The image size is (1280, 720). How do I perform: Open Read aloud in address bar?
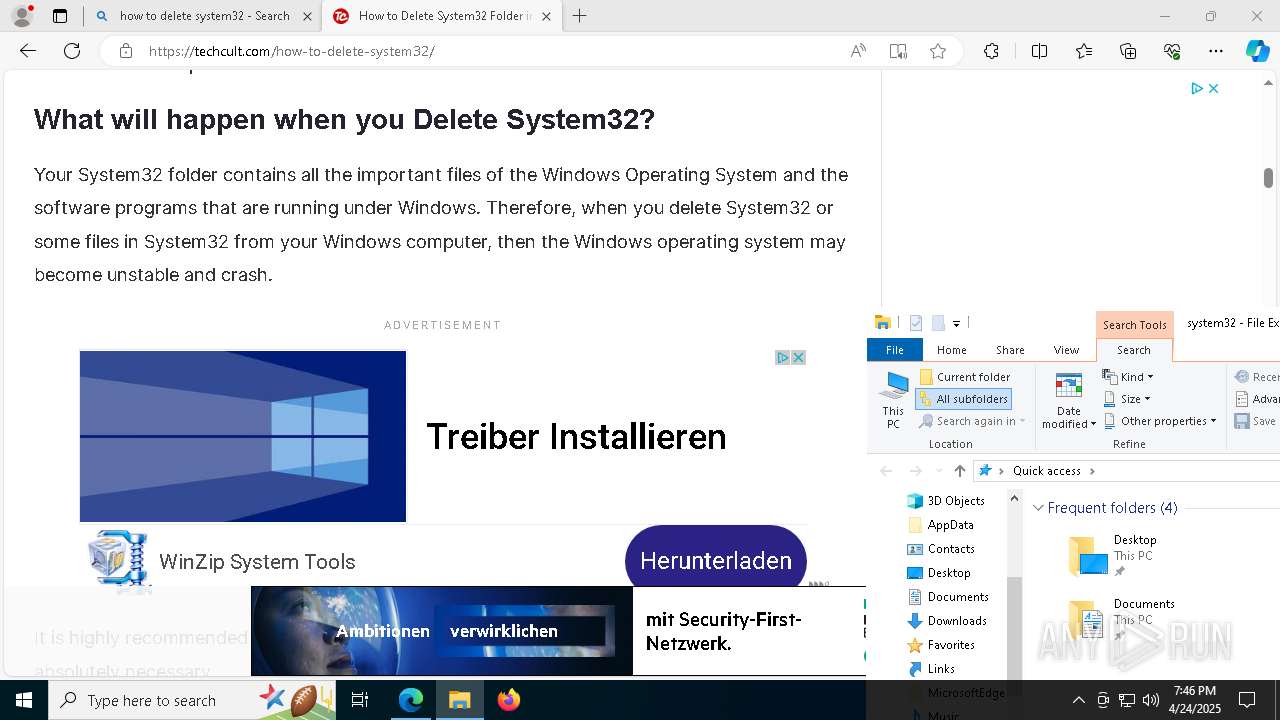point(858,51)
